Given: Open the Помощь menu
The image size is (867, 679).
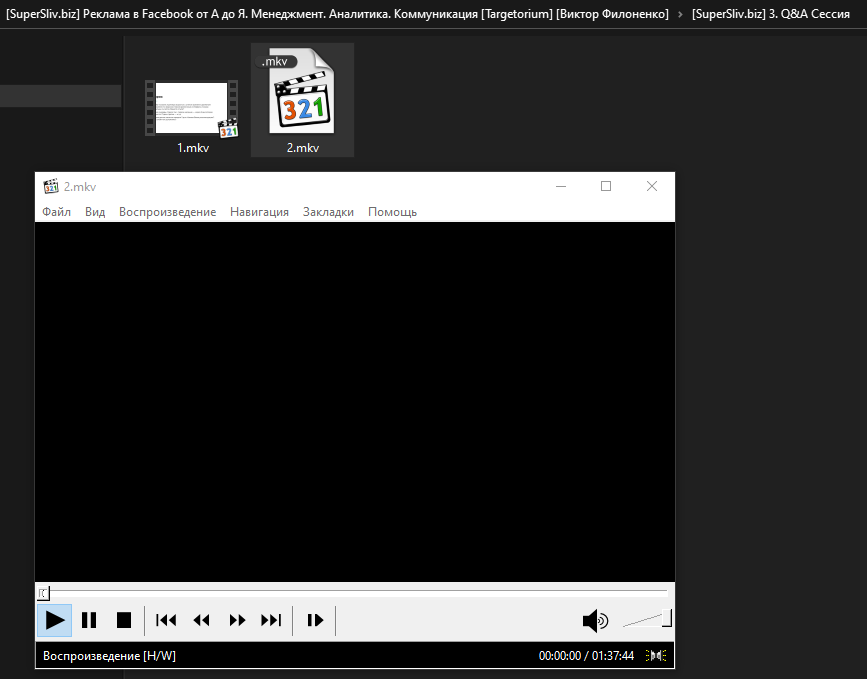Looking at the screenshot, I should 392,212.
